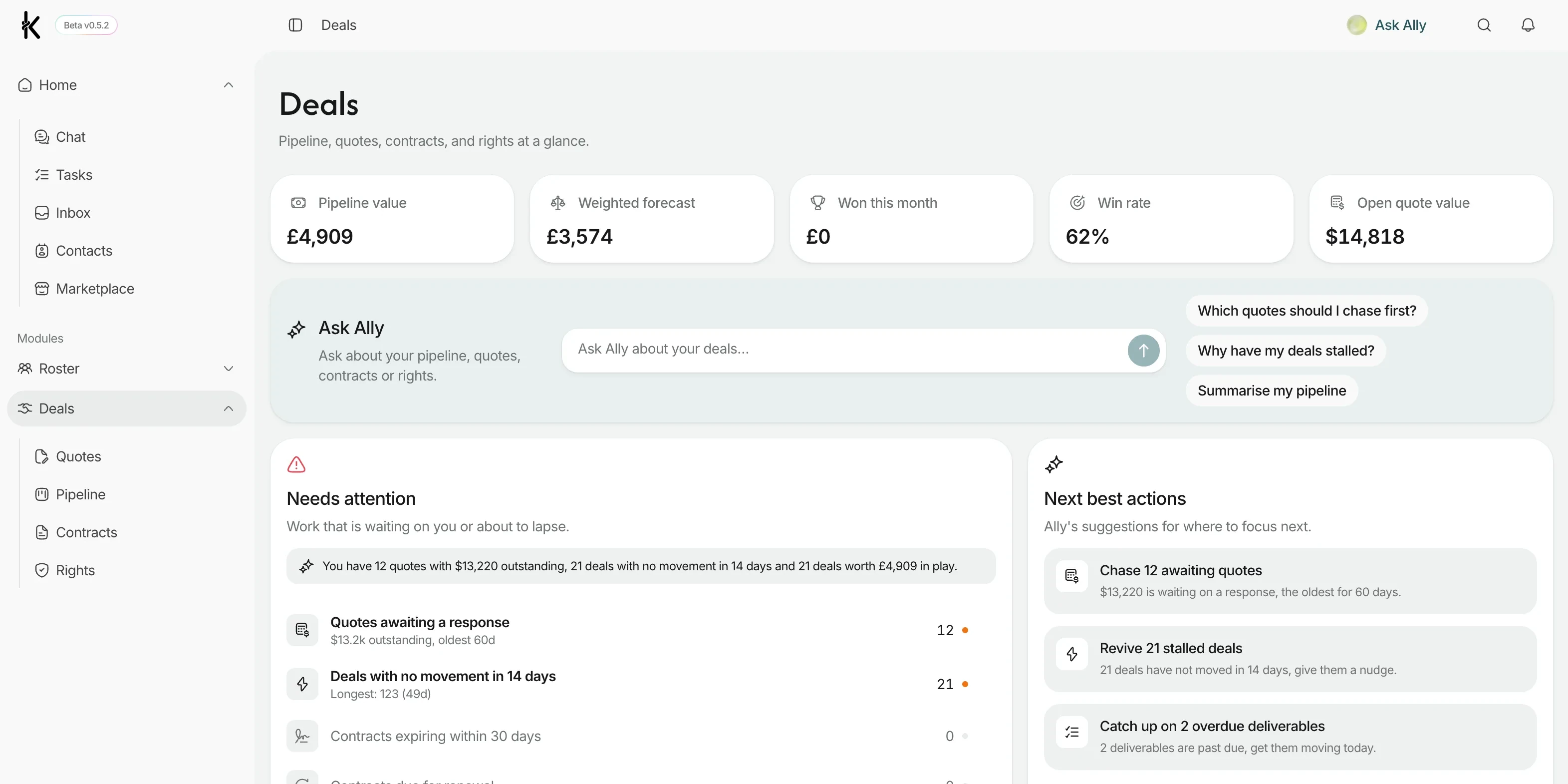Click the Quotes awaiting a response icon

(302, 630)
